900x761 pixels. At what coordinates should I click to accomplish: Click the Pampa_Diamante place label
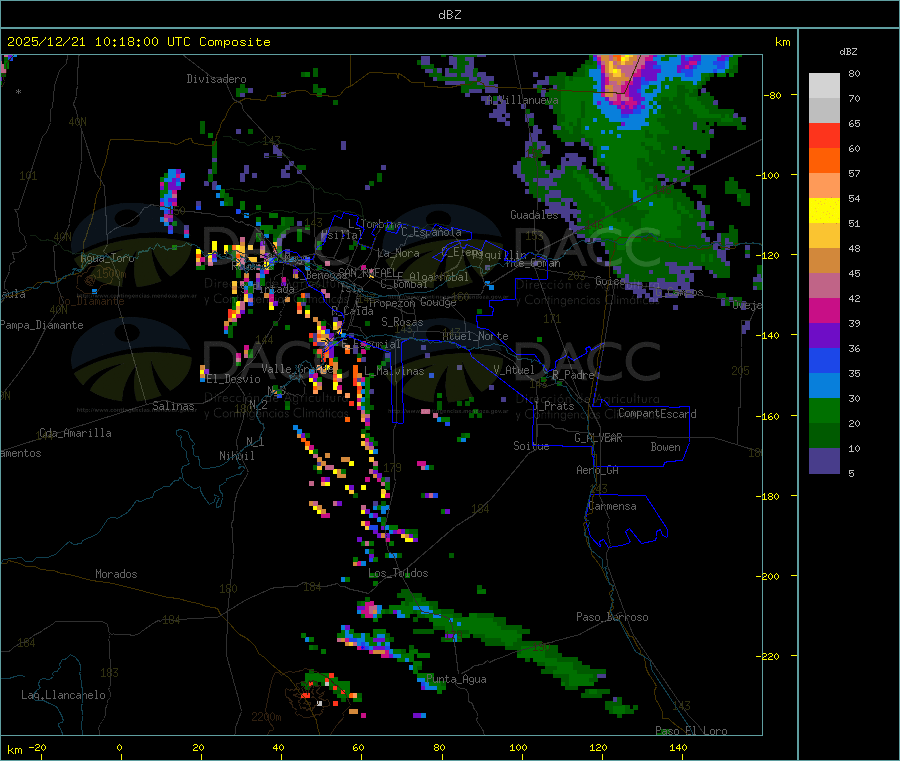click(42, 325)
